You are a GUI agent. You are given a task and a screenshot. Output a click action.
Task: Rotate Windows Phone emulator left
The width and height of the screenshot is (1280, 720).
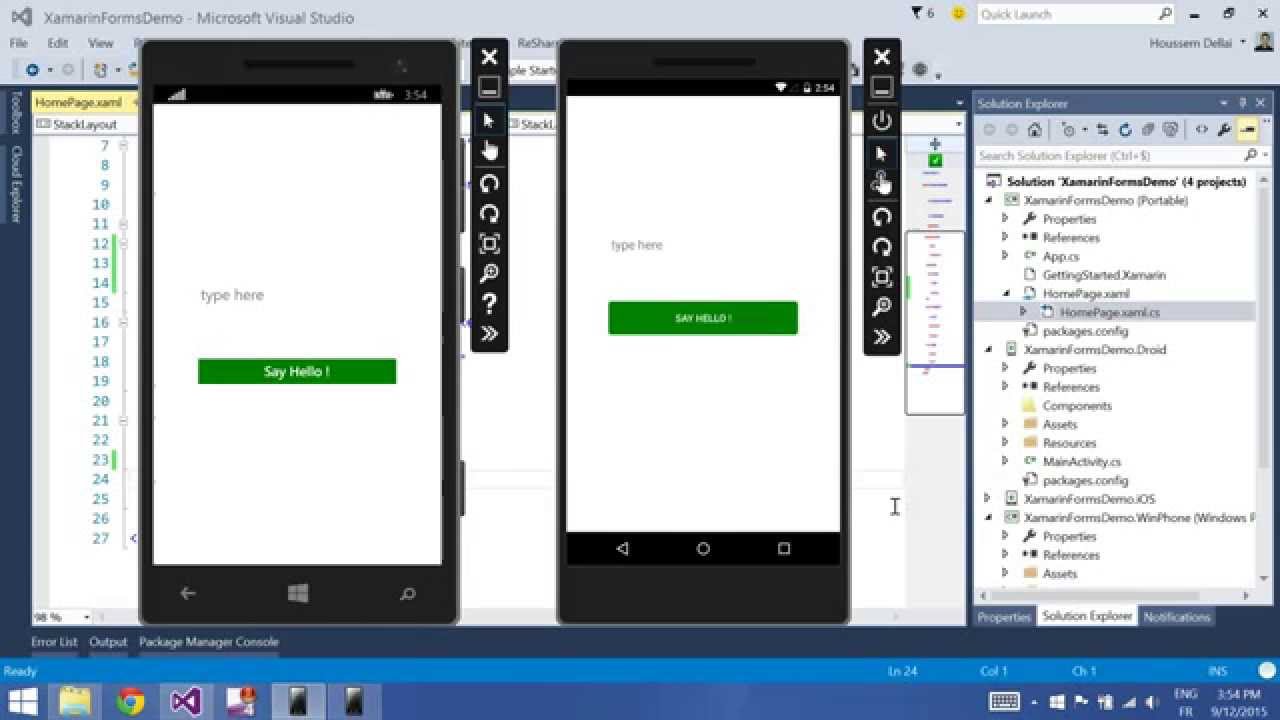click(x=489, y=183)
